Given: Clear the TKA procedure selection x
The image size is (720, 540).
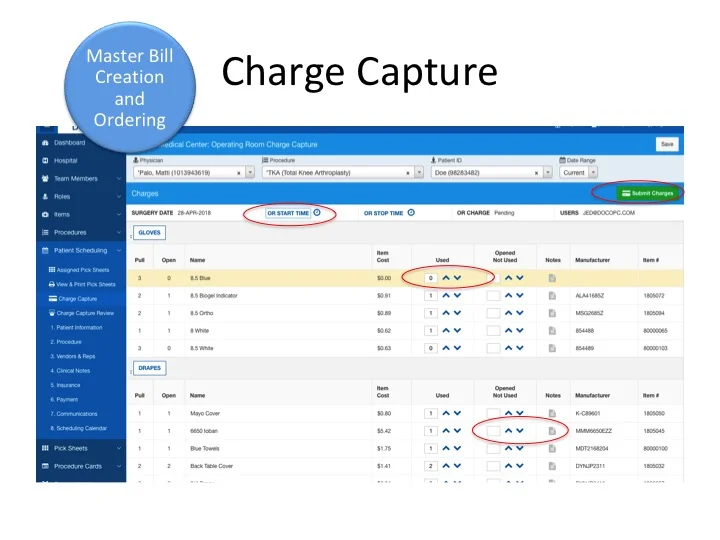Looking at the screenshot, I should click(x=408, y=173).
